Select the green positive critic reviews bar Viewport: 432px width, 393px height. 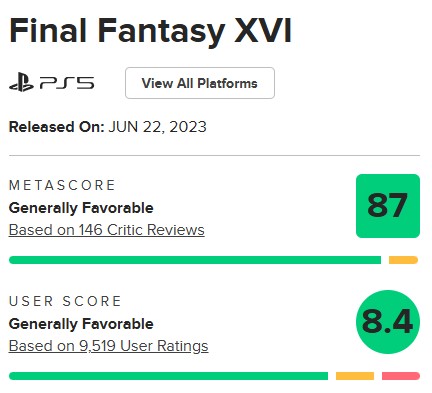(x=195, y=260)
